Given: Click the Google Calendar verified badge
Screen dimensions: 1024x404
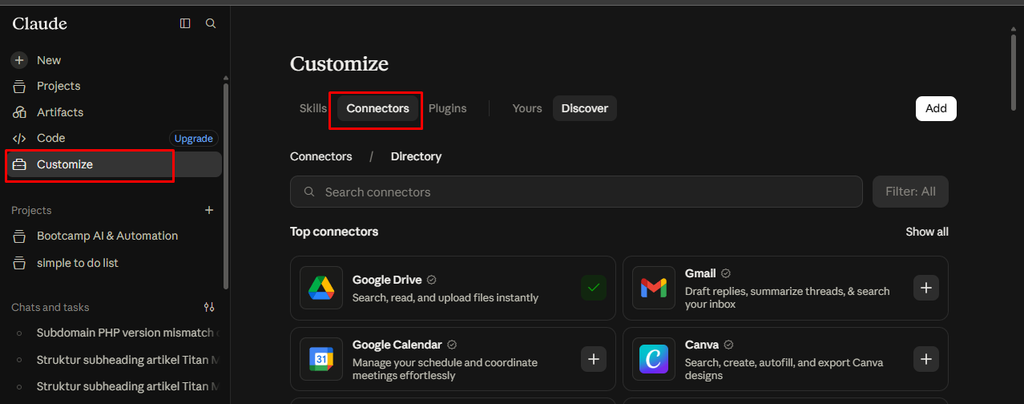Looking at the screenshot, I should [x=451, y=345].
